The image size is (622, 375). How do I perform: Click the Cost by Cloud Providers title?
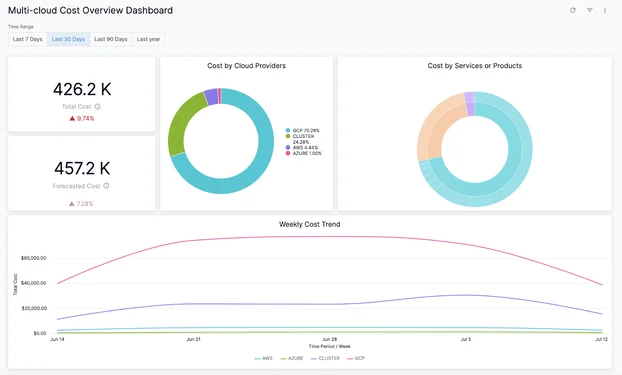(246, 66)
